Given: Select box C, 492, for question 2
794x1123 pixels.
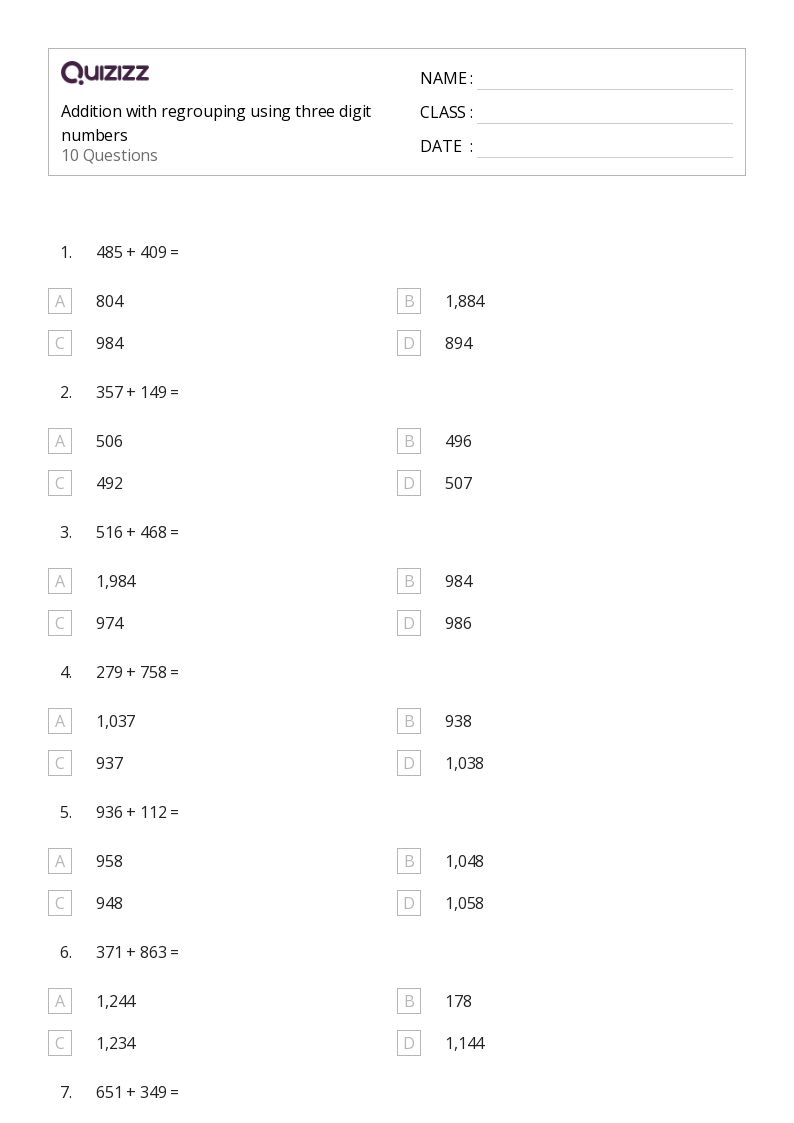Looking at the screenshot, I should pyautogui.click(x=60, y=483).
